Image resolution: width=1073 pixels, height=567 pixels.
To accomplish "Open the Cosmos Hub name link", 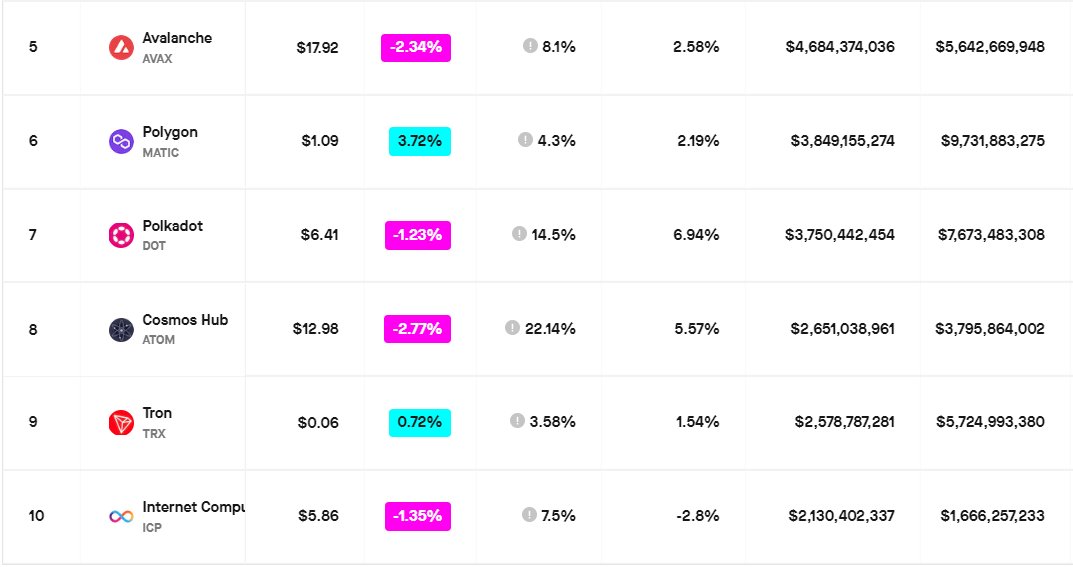I will [185, 320].
